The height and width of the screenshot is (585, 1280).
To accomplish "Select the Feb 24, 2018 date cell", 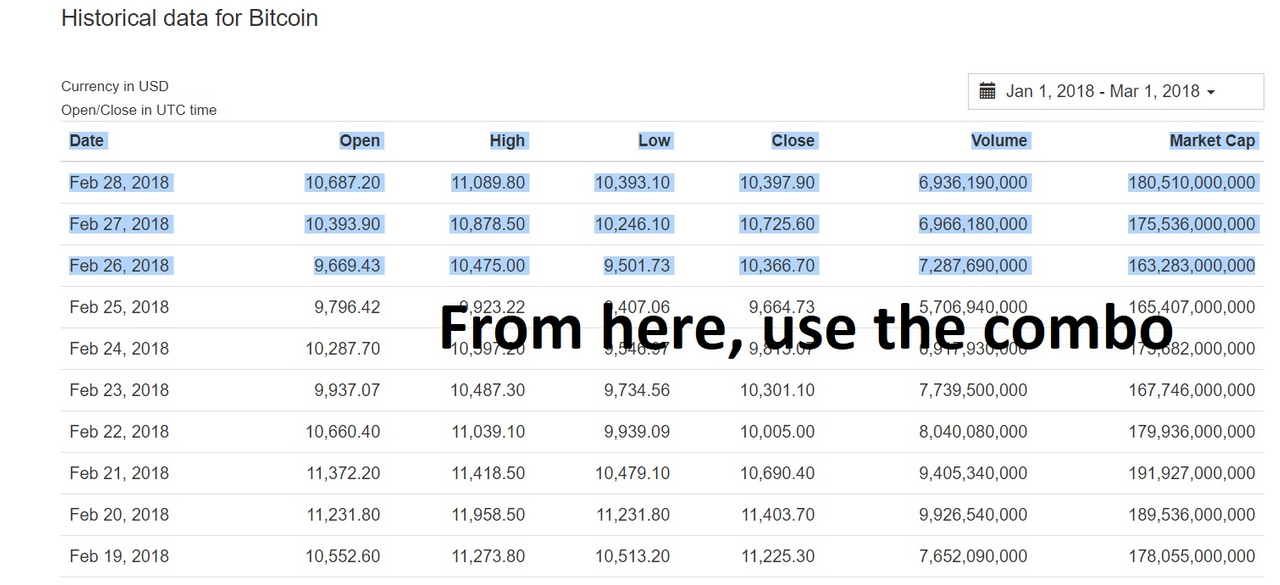I will coord(119,349).
